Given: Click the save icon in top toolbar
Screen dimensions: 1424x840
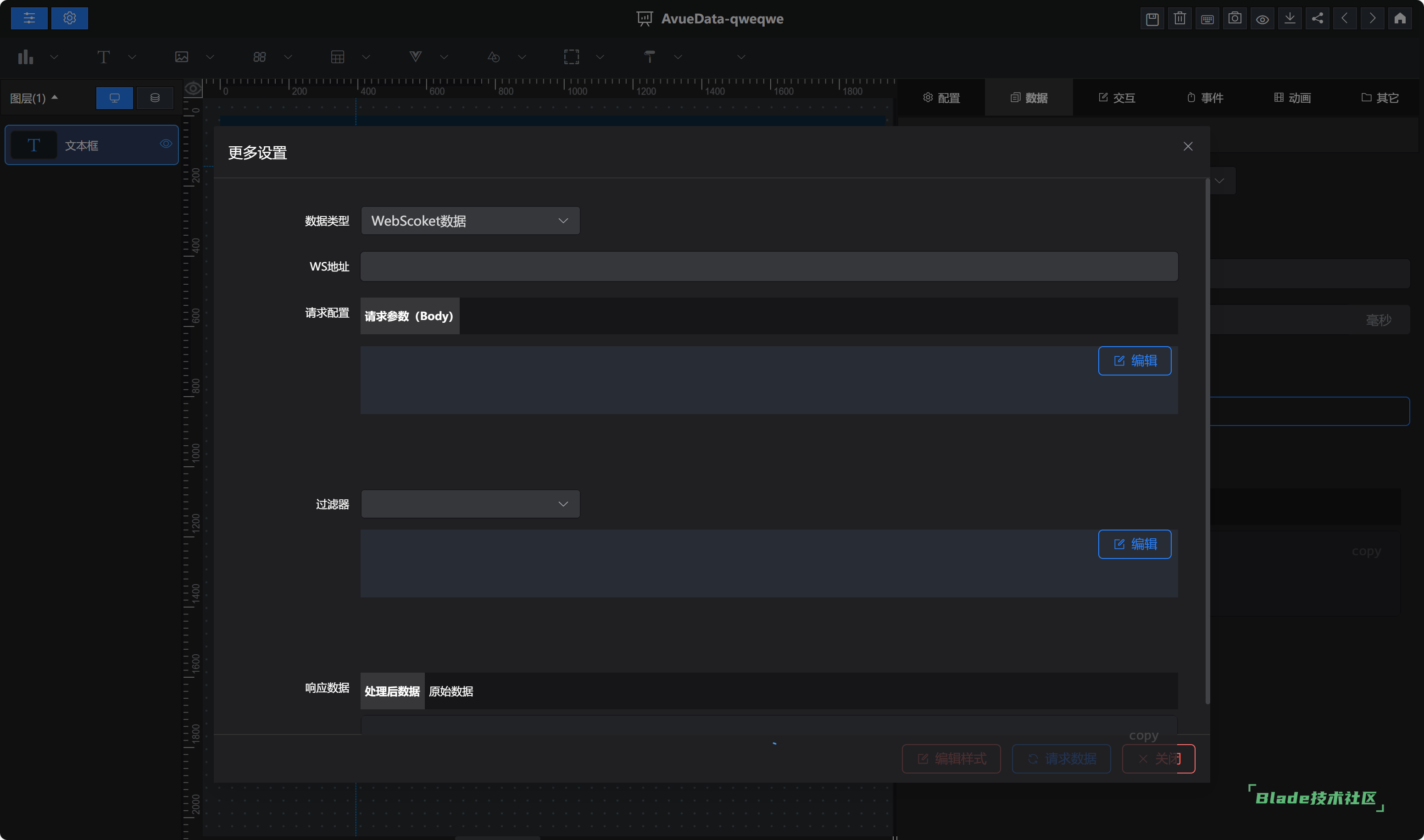Looking at the screenshot, I should (x=1152, y=19).
